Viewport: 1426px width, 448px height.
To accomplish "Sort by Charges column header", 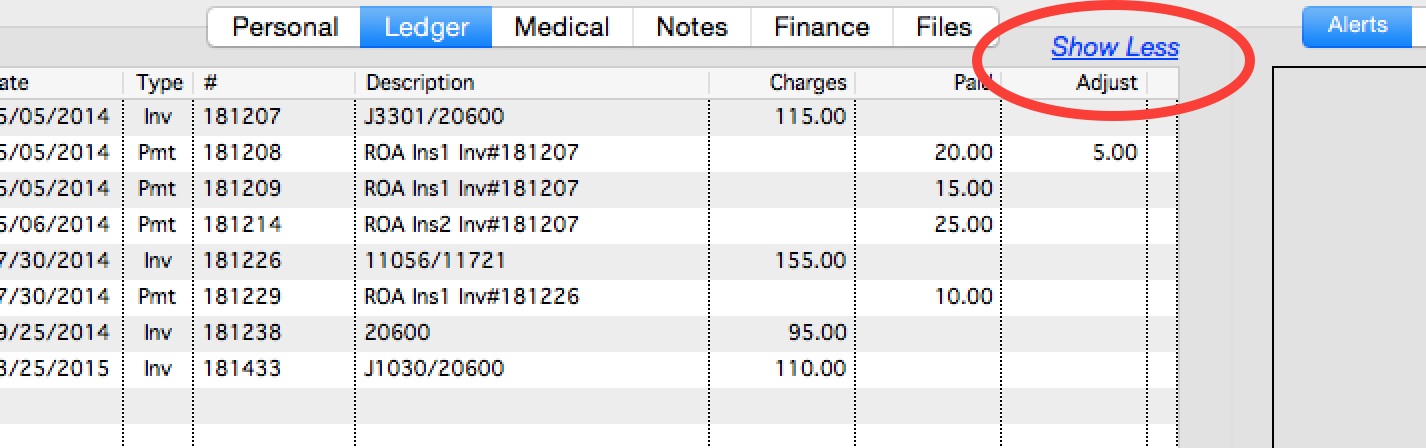I will tap(807, 83).
